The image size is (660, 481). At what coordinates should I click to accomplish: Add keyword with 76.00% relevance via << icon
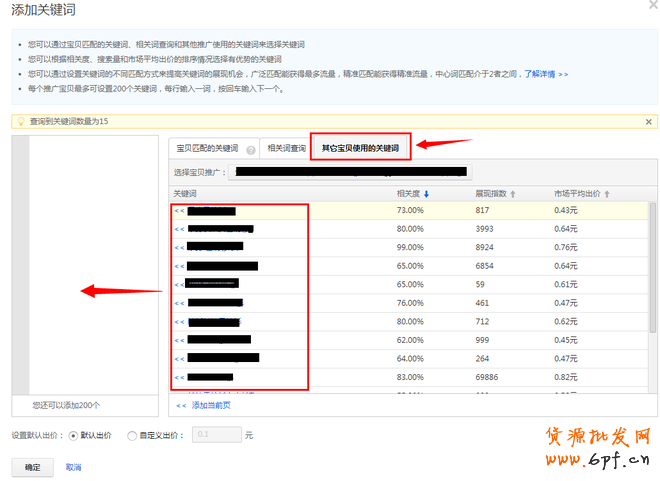pyautogui.click(x=179, y=302)
